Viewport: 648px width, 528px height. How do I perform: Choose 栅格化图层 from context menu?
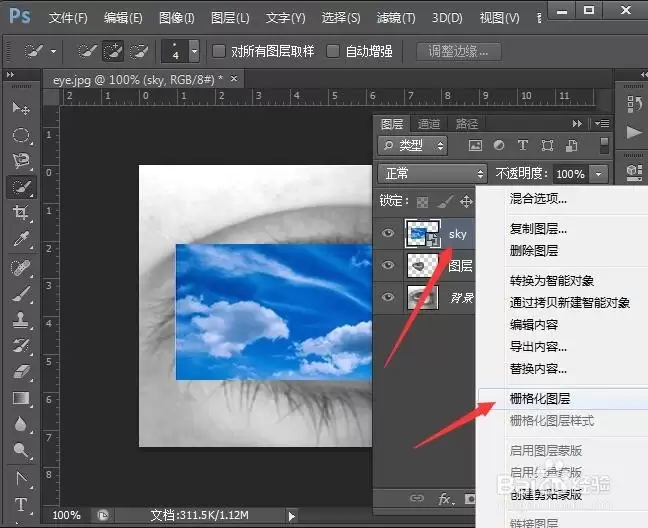[x=540, y=399]
